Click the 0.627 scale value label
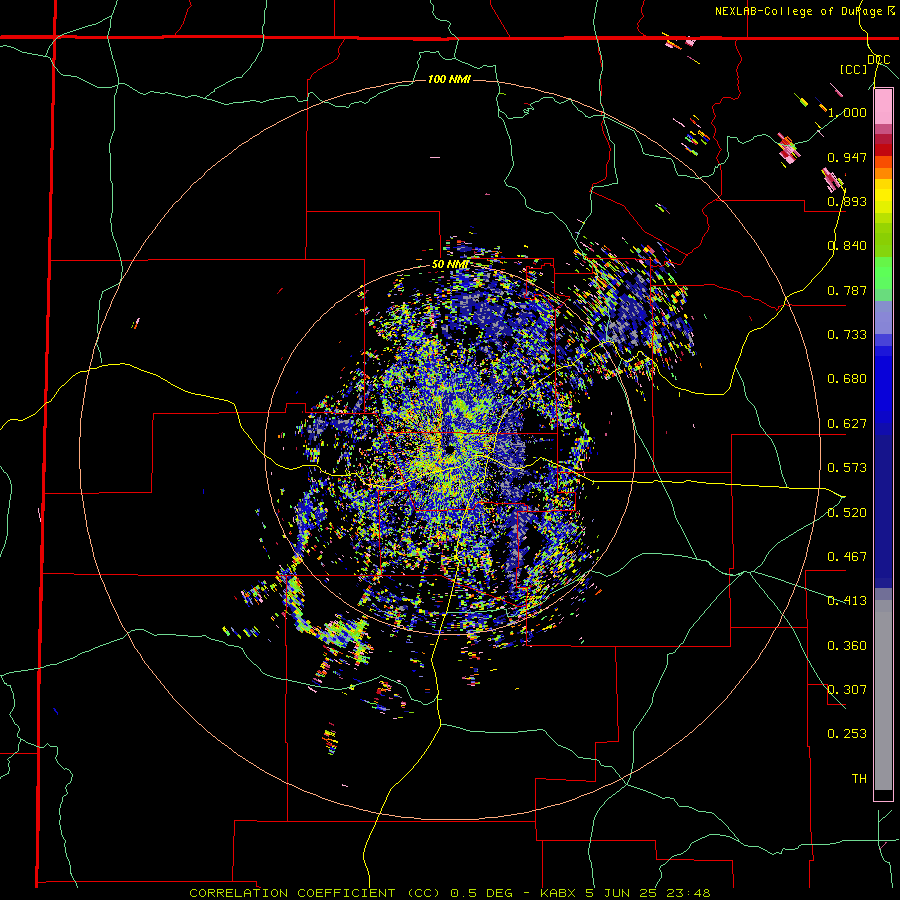This screenshot has width=900, height=900. [847, 424]
